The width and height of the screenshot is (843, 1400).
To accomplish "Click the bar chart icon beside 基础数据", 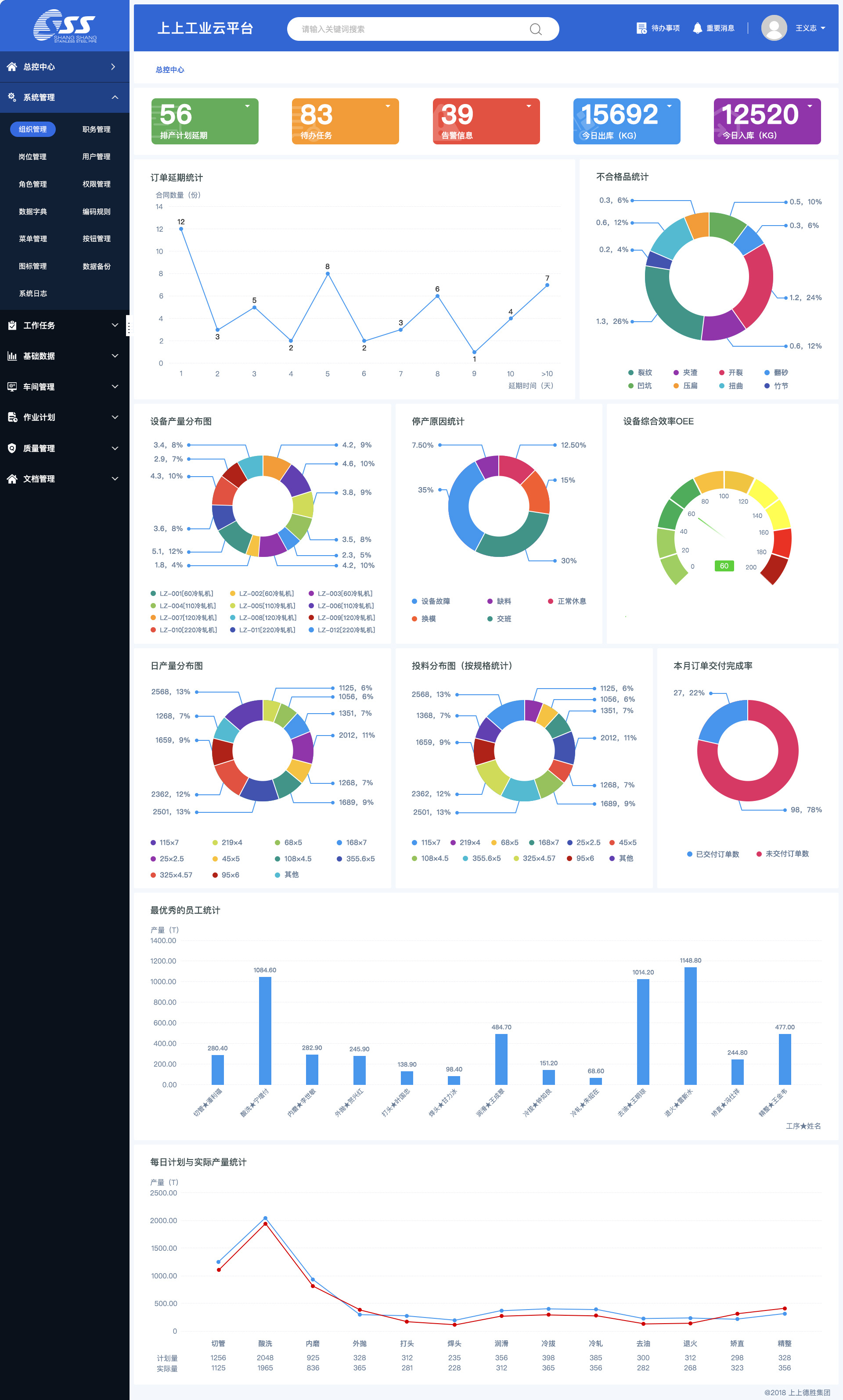I will tap(12, 356).
